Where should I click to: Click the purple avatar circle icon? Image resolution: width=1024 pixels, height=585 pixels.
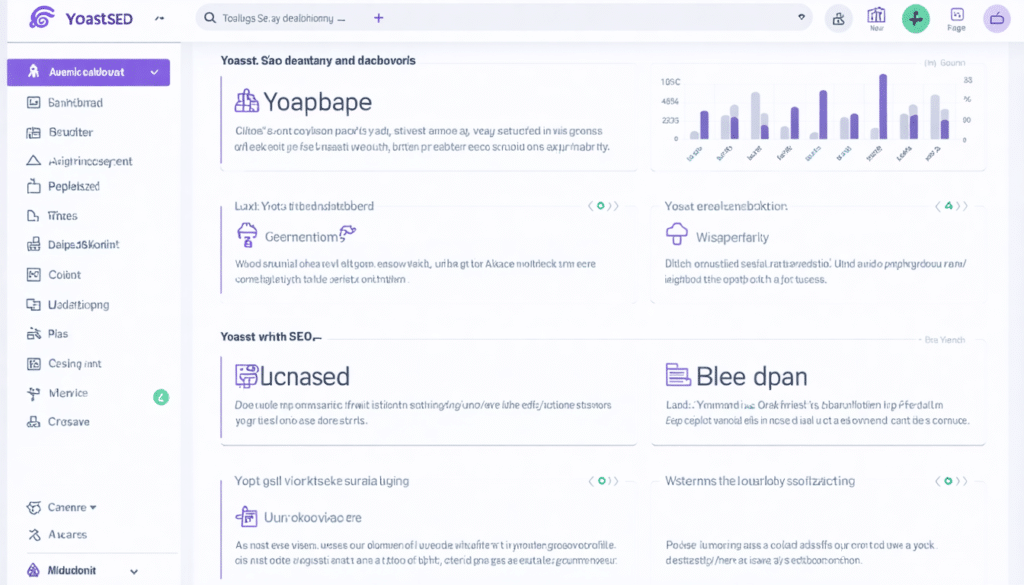(x=997, y=19)
